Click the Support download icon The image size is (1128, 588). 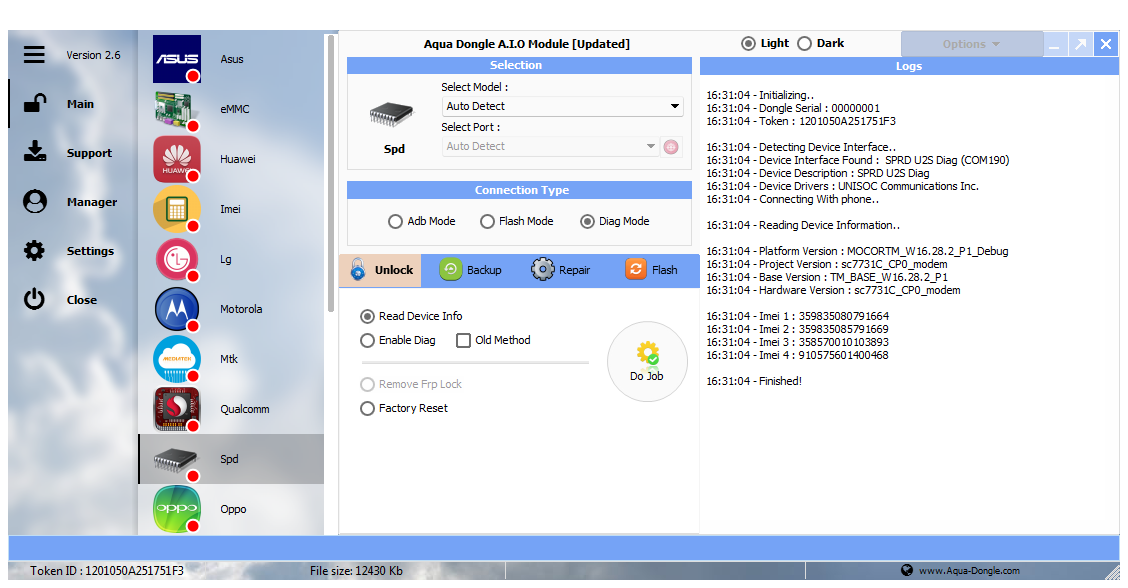35,152
